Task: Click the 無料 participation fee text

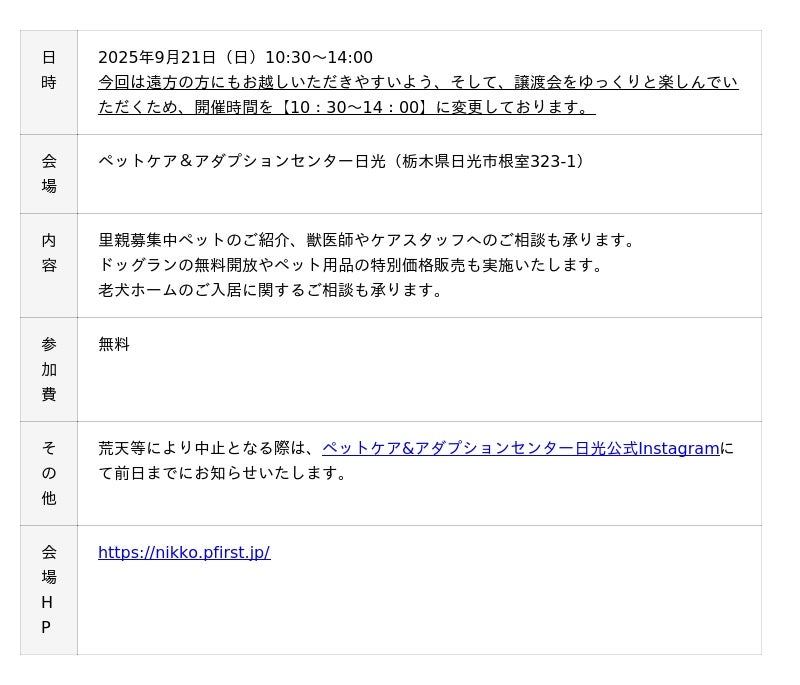Action: [114, 345]
